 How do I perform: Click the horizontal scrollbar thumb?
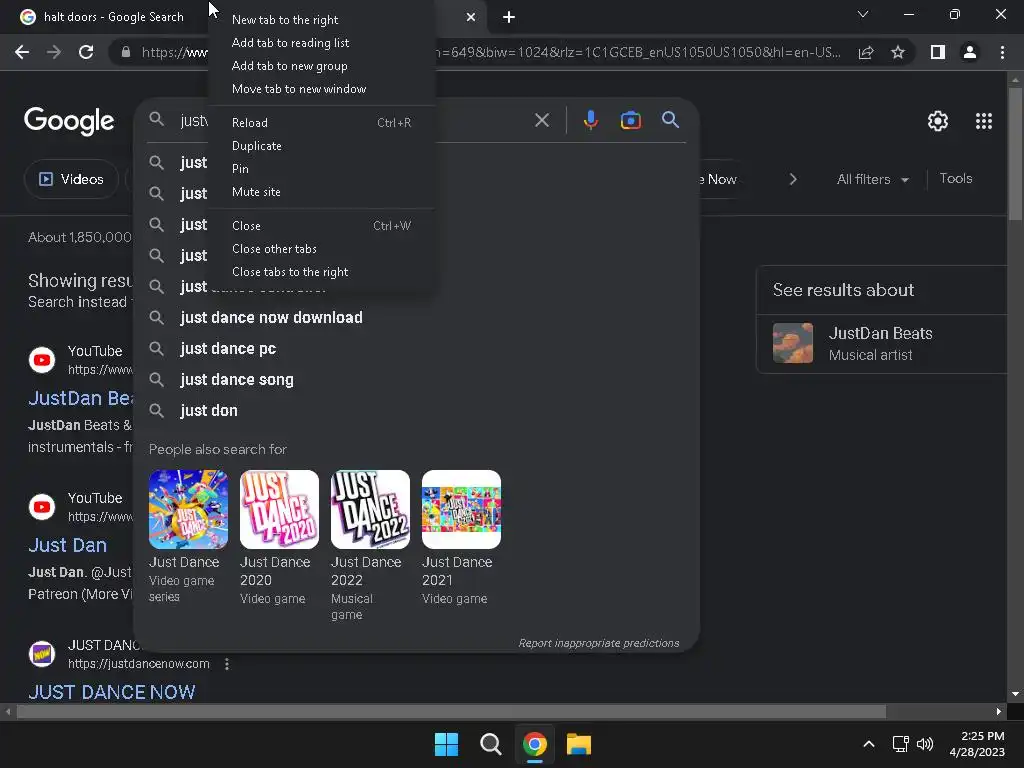(451, 711)
